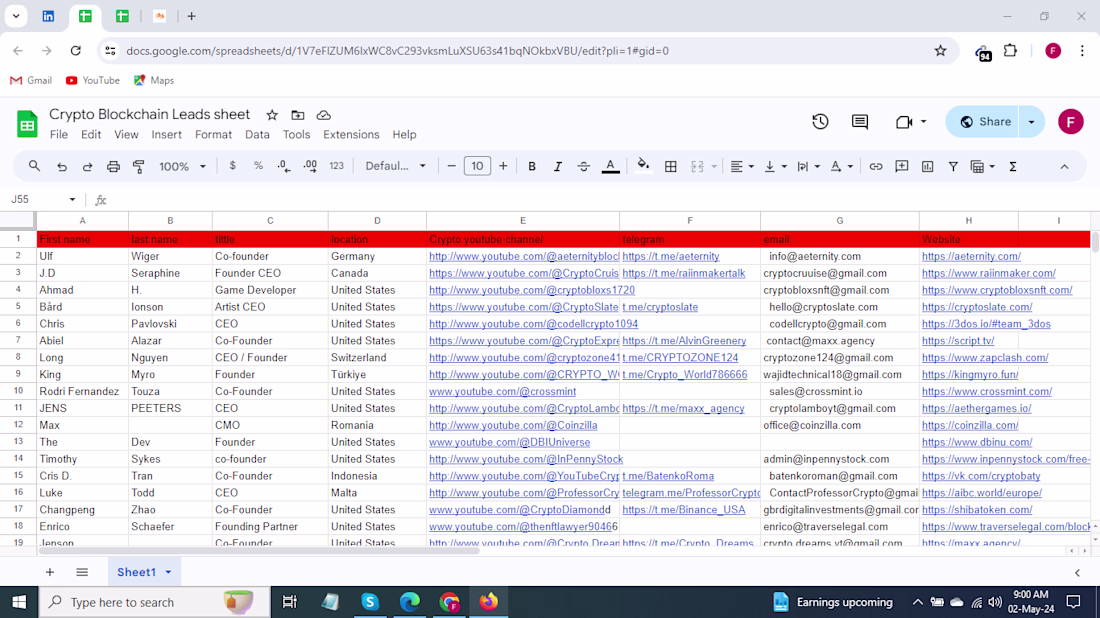Open Skype from taskbar

(370, 602)
